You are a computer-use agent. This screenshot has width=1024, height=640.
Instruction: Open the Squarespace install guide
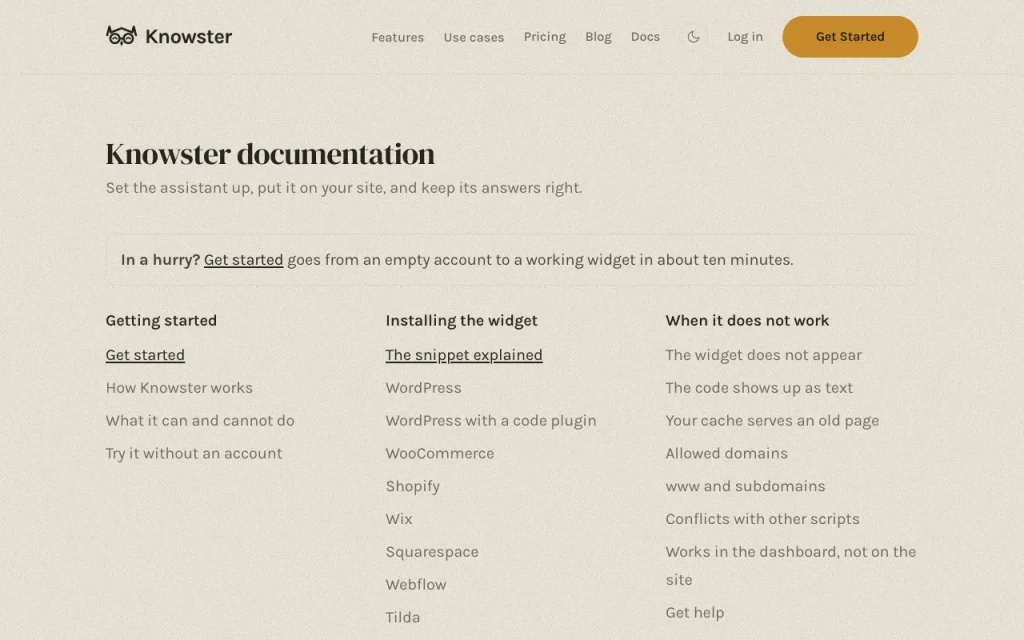tap(432, 552)
